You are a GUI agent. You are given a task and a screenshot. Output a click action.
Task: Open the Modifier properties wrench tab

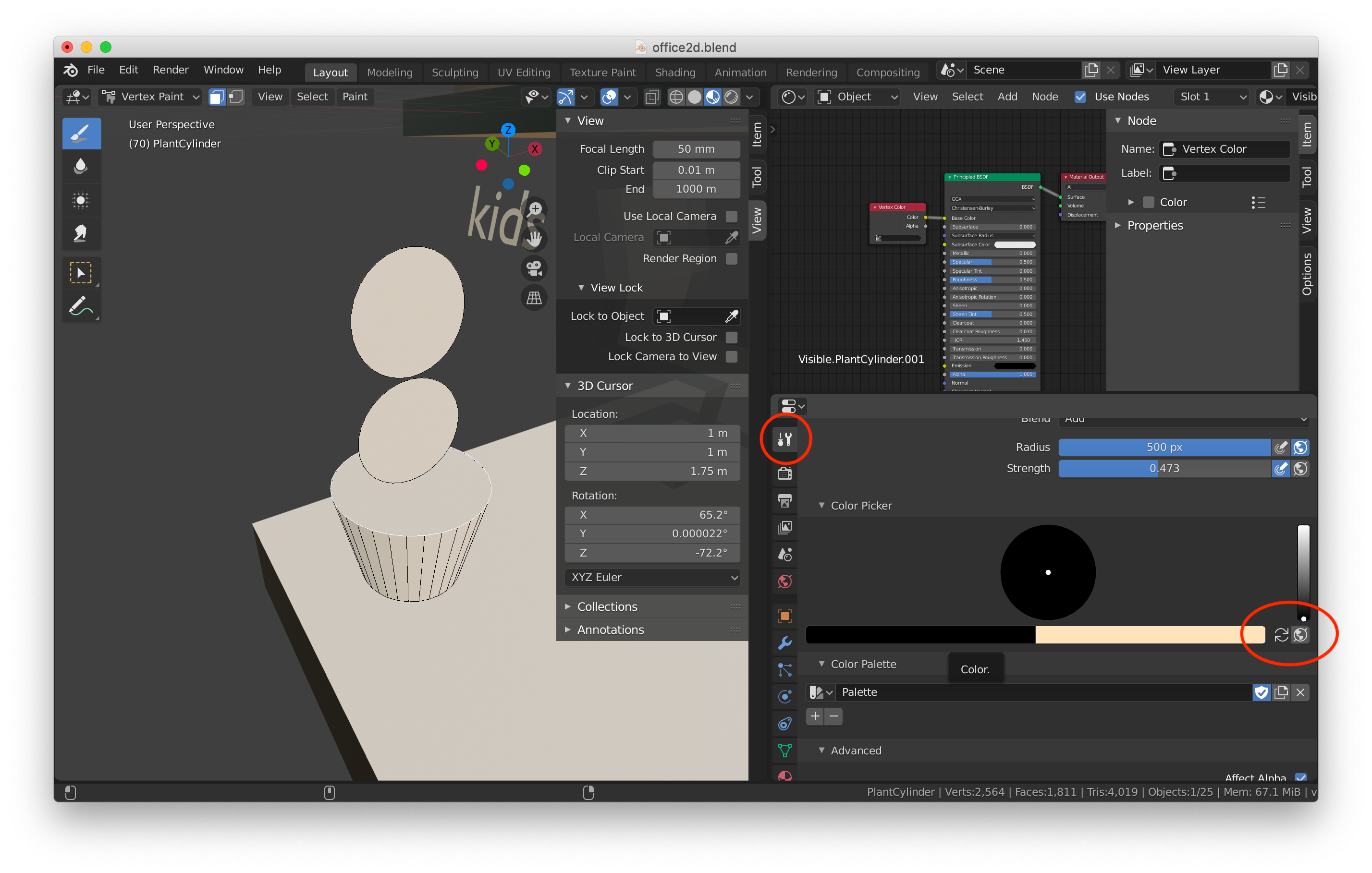(784, 643)
